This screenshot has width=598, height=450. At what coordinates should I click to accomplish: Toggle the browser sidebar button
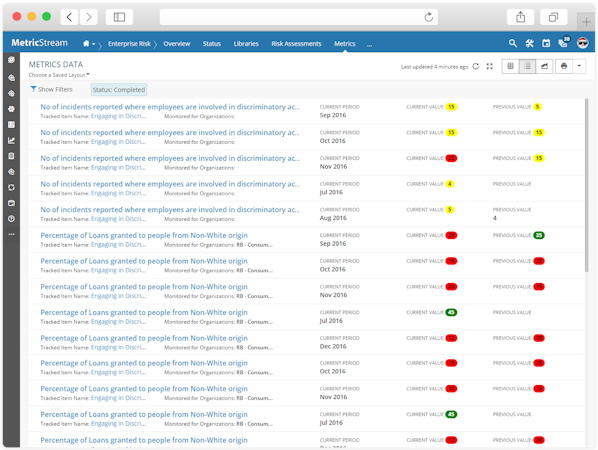[119, 17]
